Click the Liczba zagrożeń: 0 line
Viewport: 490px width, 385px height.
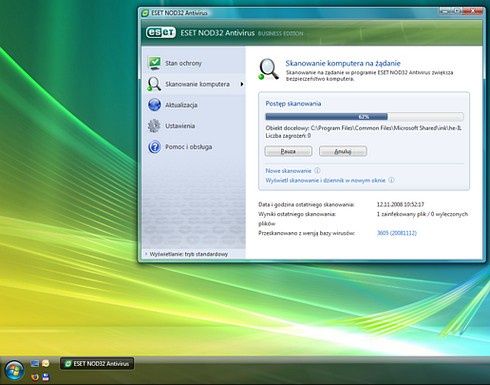point(288,136)
